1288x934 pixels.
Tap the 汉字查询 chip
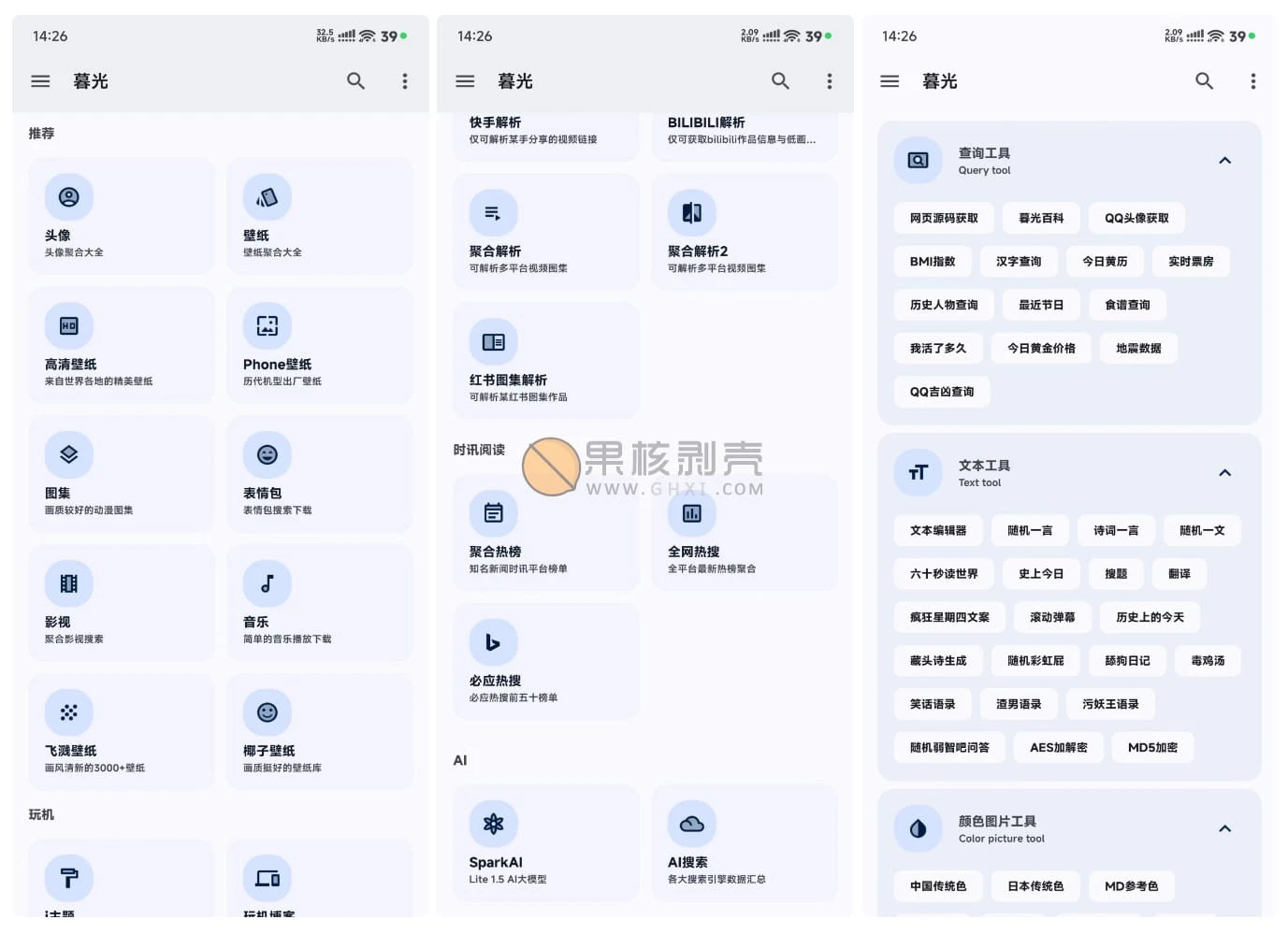1019,262
